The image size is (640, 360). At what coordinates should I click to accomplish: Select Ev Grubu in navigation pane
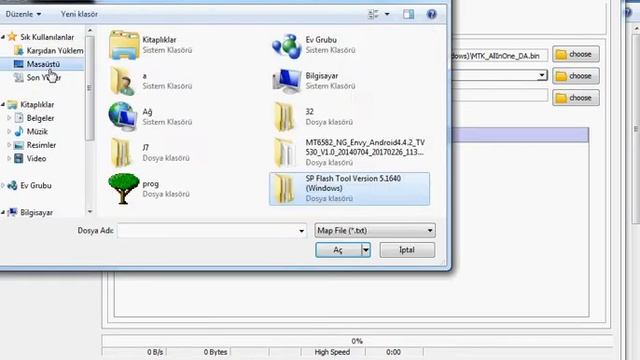pyautogui.click(x=30, y=185)
